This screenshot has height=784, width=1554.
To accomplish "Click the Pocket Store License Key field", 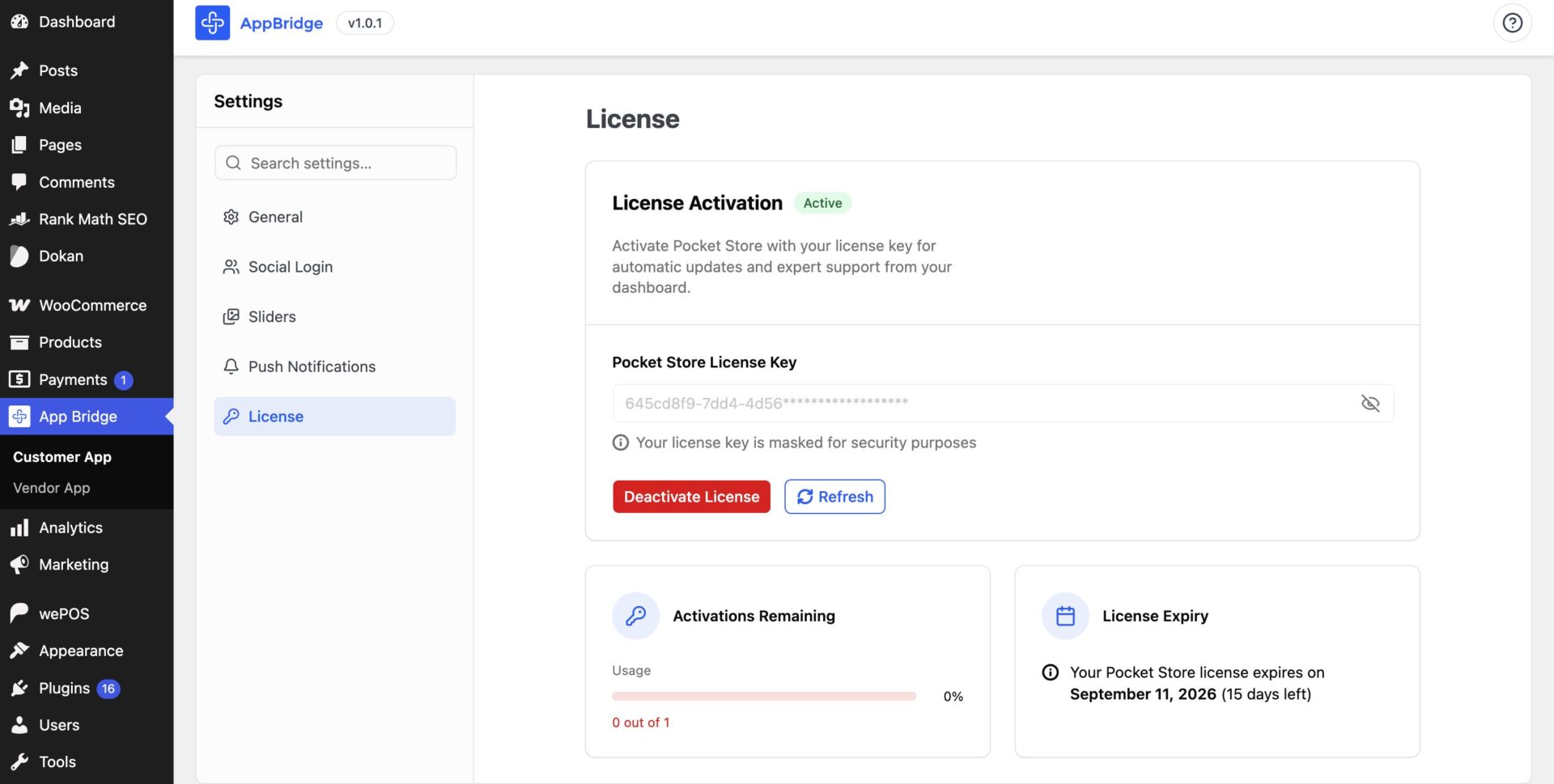I will coord(1003,403).
